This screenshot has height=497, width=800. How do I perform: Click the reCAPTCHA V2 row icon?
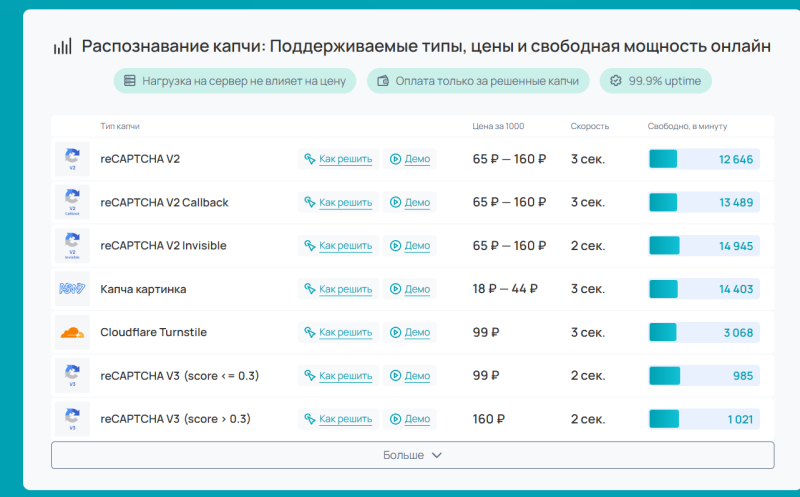click(72, 159)
